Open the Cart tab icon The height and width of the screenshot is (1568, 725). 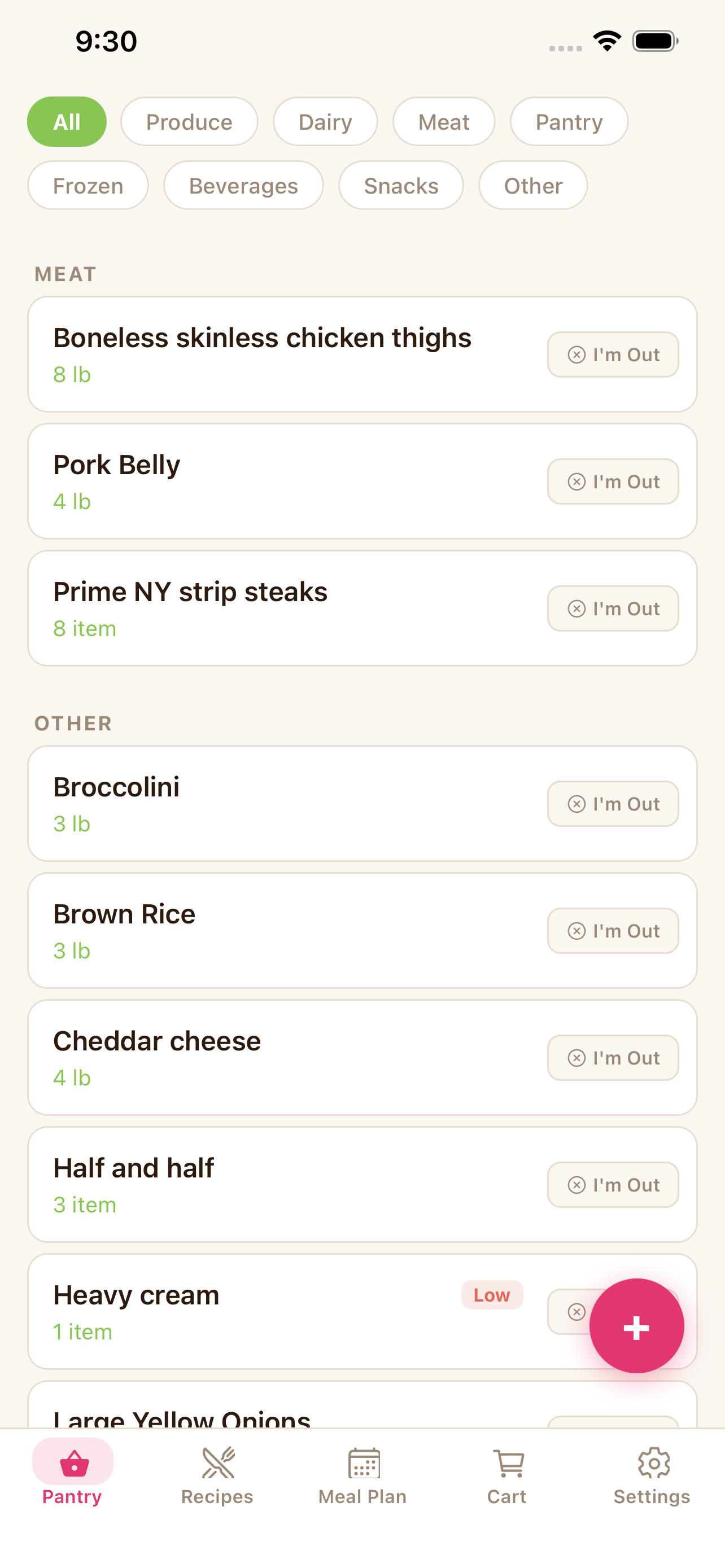pyautogui.click(x=507, y=1464)
